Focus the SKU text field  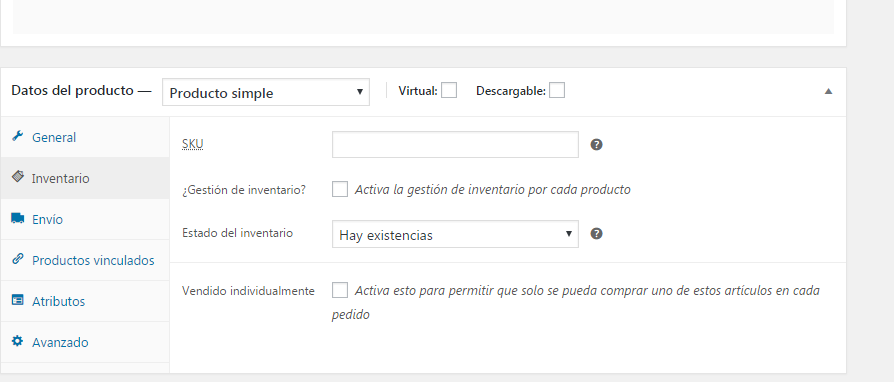tap(455, 145)
